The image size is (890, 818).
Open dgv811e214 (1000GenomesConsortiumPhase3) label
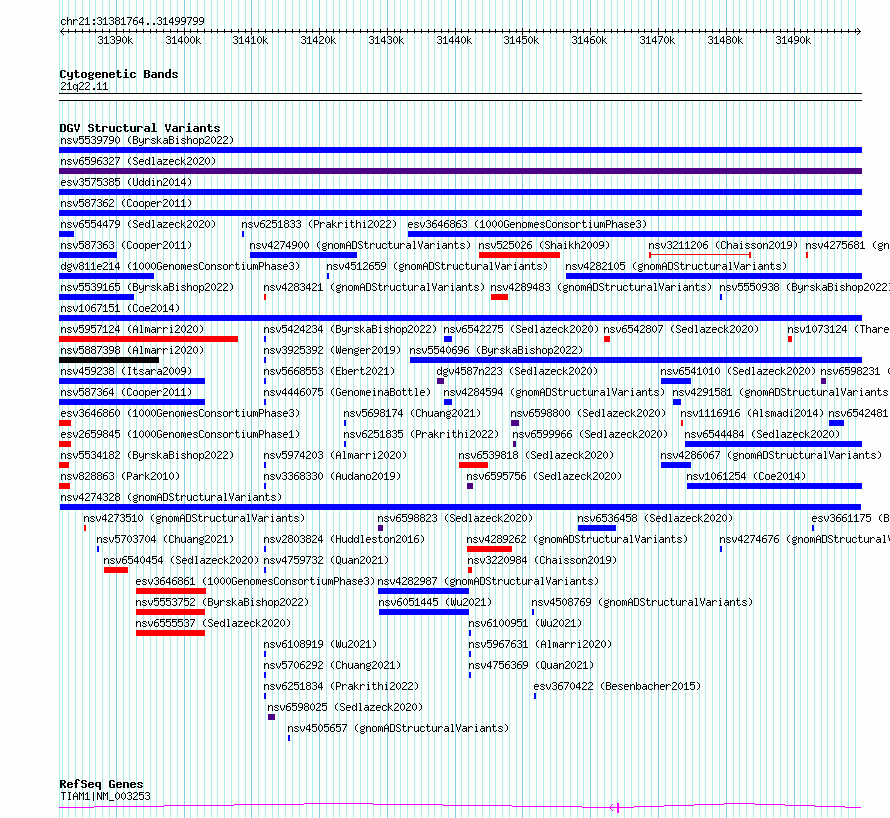coord(180,266)
